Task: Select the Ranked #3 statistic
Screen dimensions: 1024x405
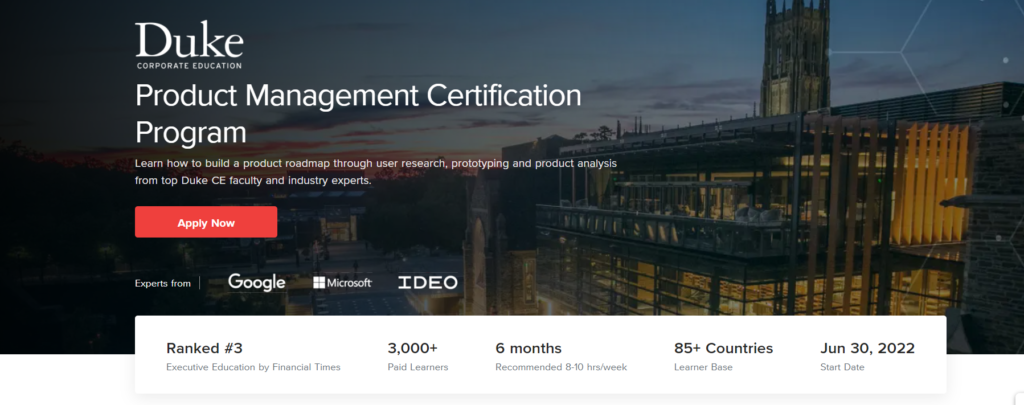Action: (x=204, y=348)
